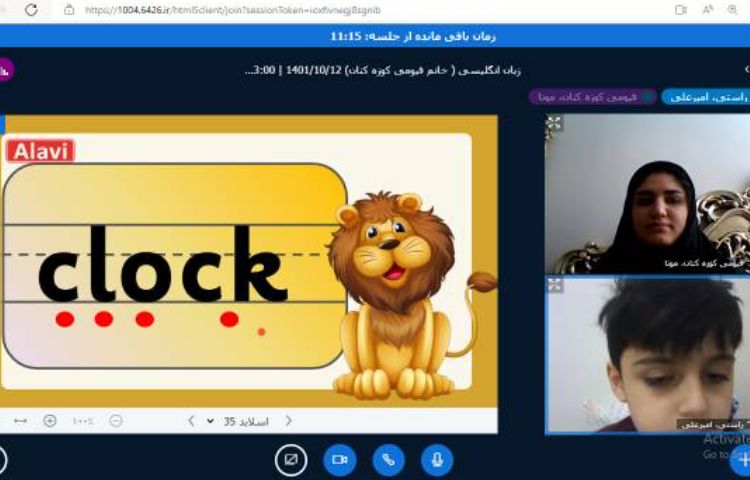The image size is (750, 480).
Task: Select the purple presenter name chip
Action: (x=593, y=97)
